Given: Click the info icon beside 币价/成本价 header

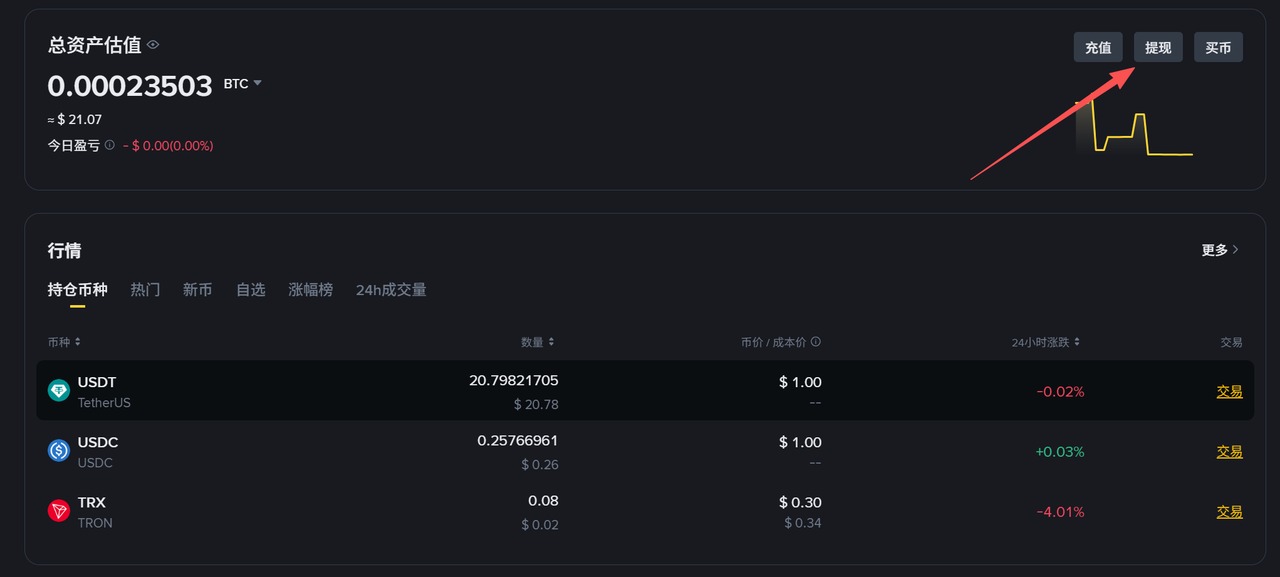Looking at the screenshot, I should click(815, 341).
